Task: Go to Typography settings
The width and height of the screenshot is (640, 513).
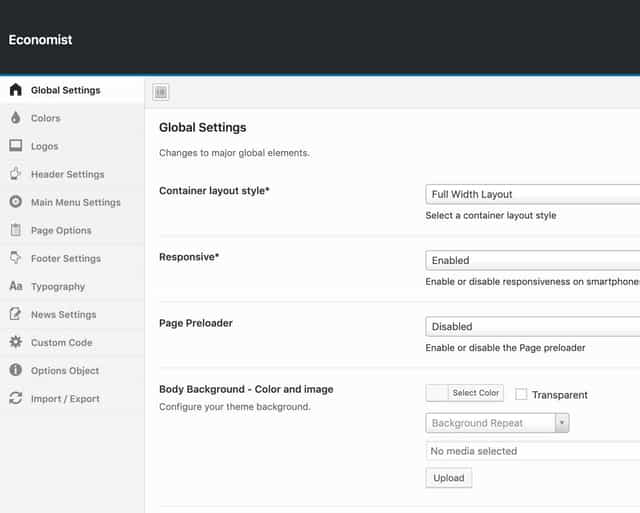Action: click(72, 286)
